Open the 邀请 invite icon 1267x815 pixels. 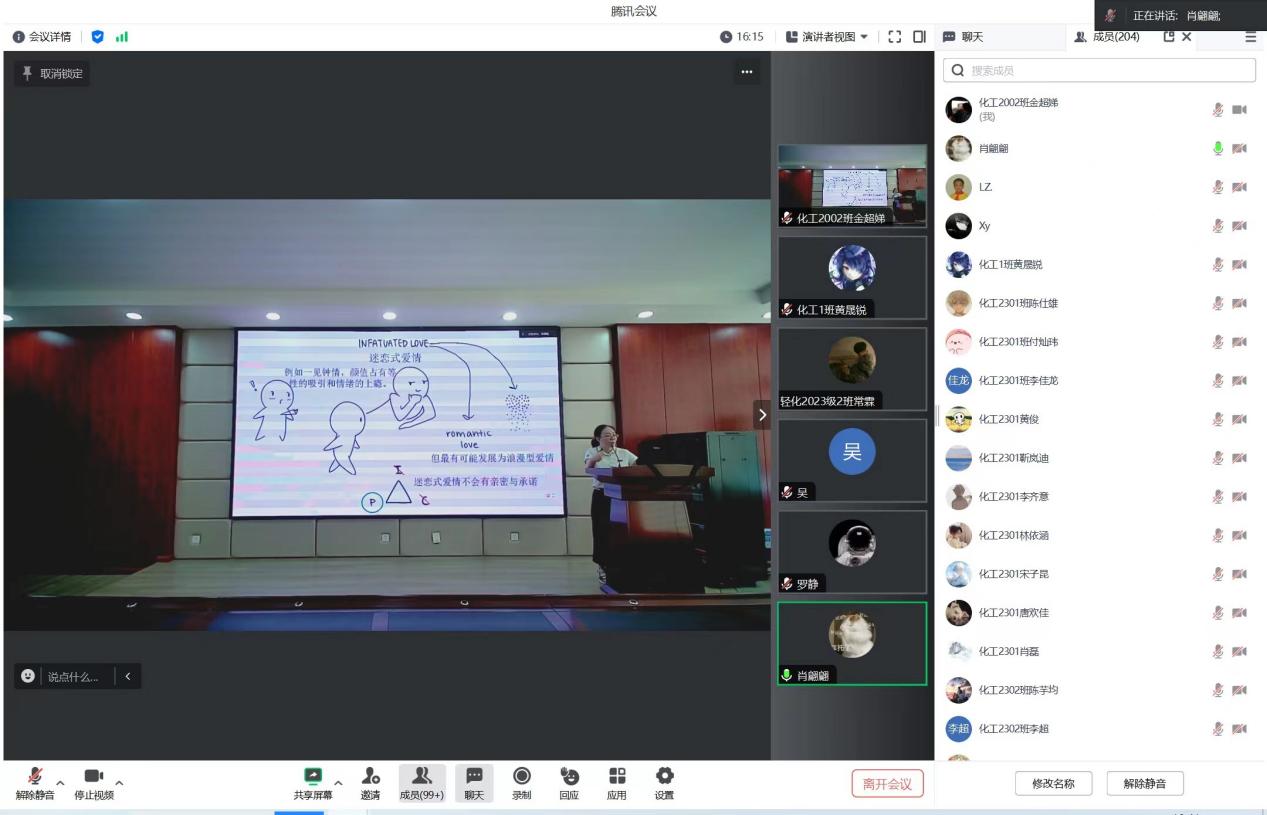pyautogui.click(x=370, y=777)
